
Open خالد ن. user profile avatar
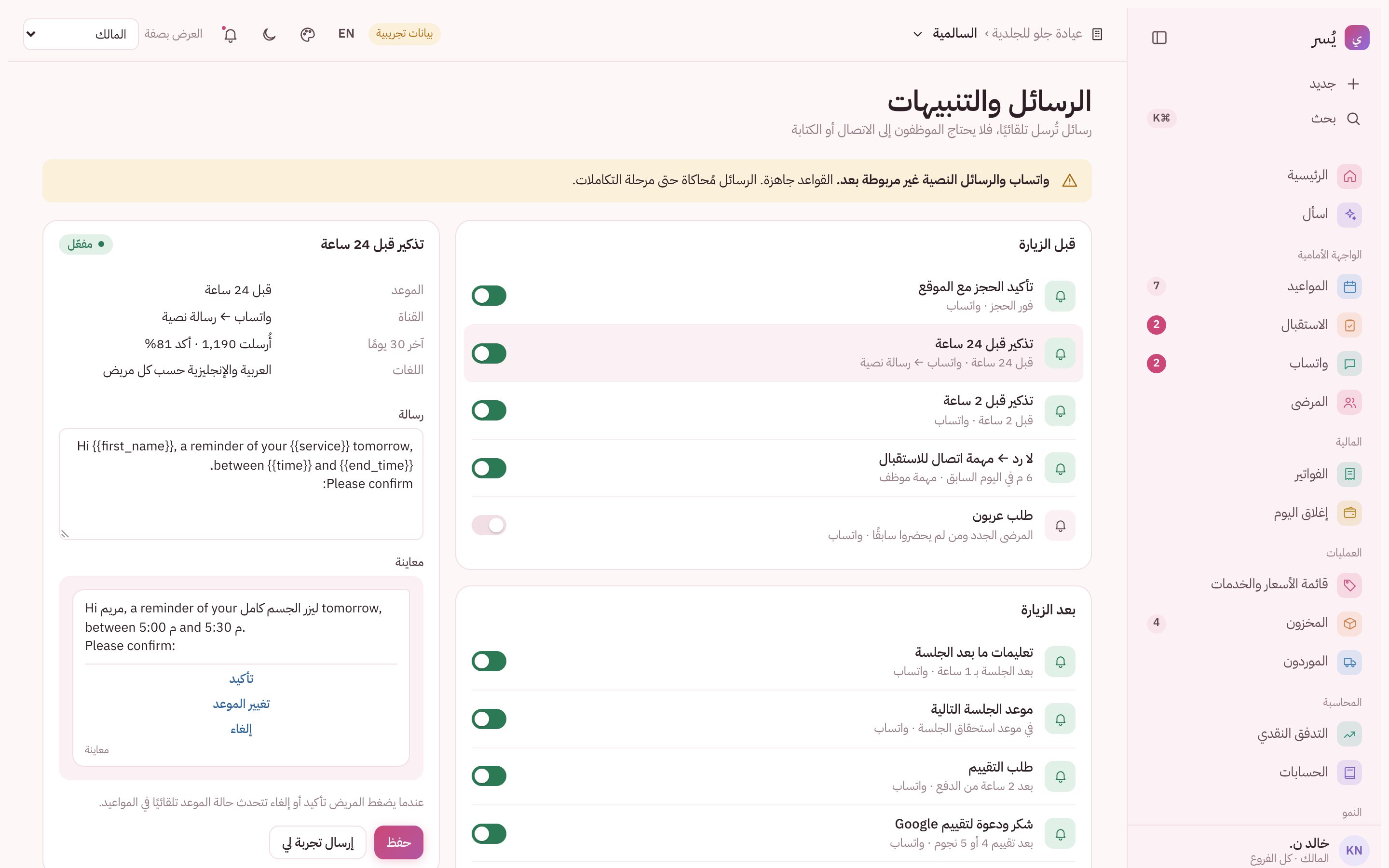coord(1353,851)
